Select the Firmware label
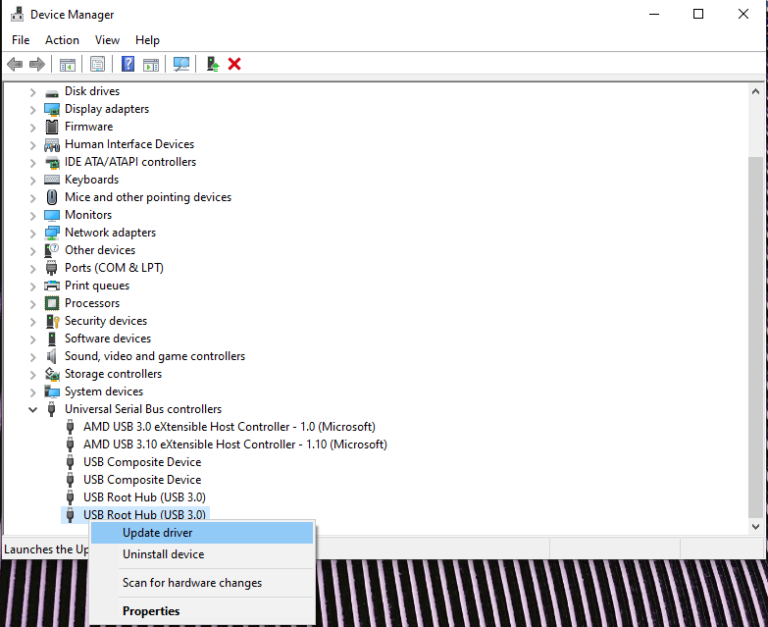This screenshot has width=768, height=627. point(89,126)
